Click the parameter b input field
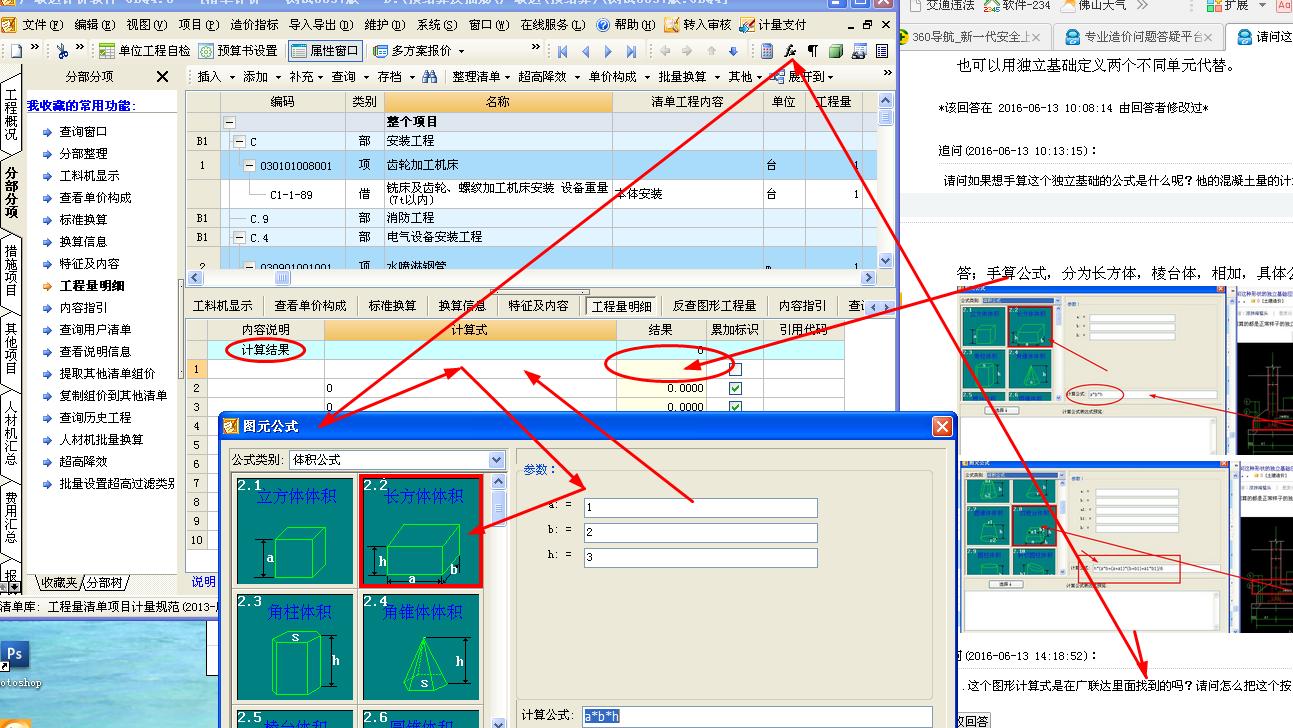This screenshot has height=728, width=1293. (700, 532)
